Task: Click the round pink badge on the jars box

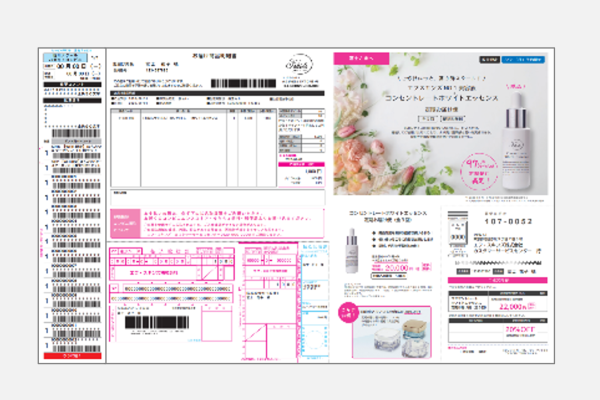Action: (x=348, y=312)
